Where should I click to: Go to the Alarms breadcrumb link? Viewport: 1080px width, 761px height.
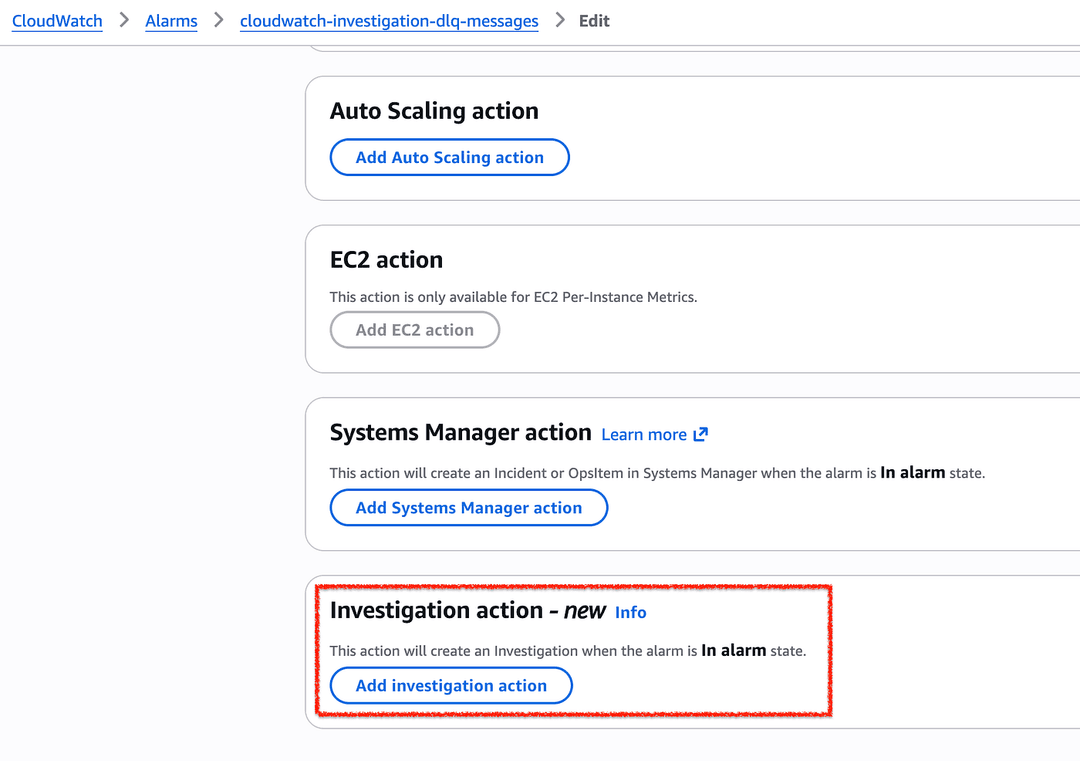tap(171, 21)
